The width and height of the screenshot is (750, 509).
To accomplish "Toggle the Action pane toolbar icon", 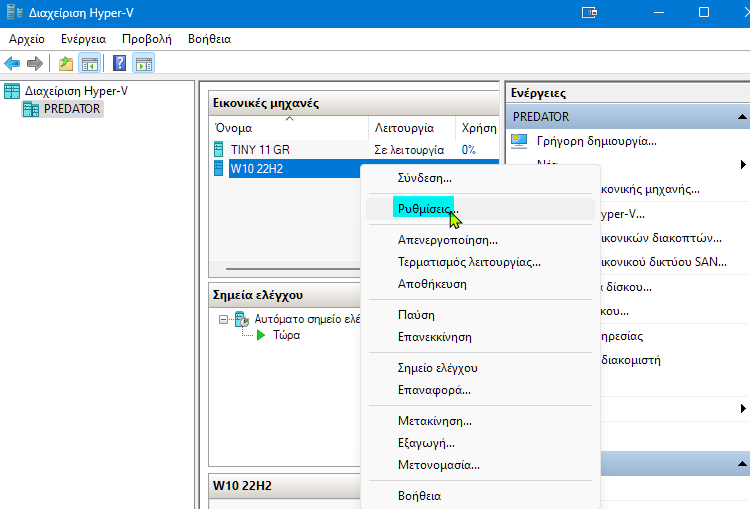I will (x=143, y=63).
